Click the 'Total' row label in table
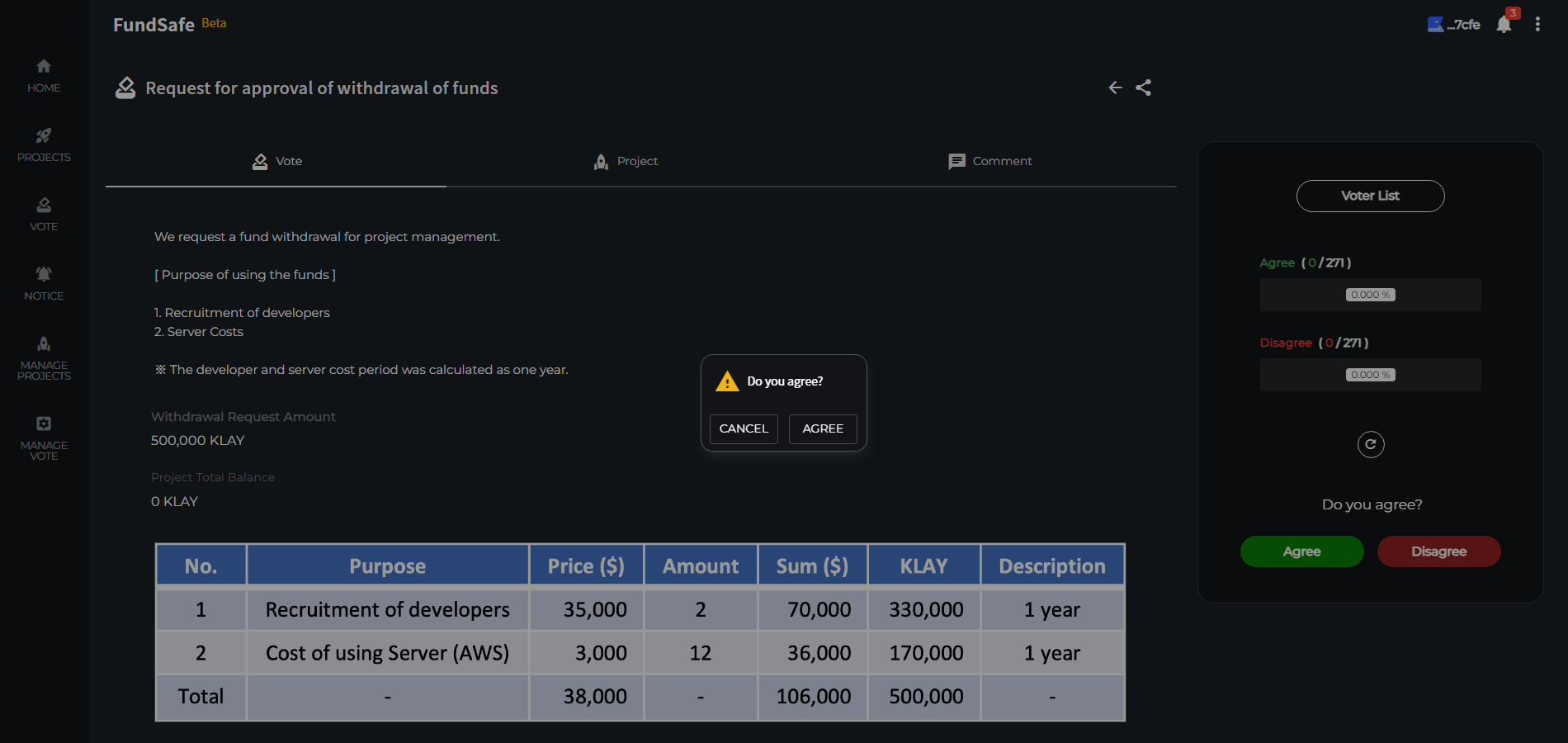 201,697
